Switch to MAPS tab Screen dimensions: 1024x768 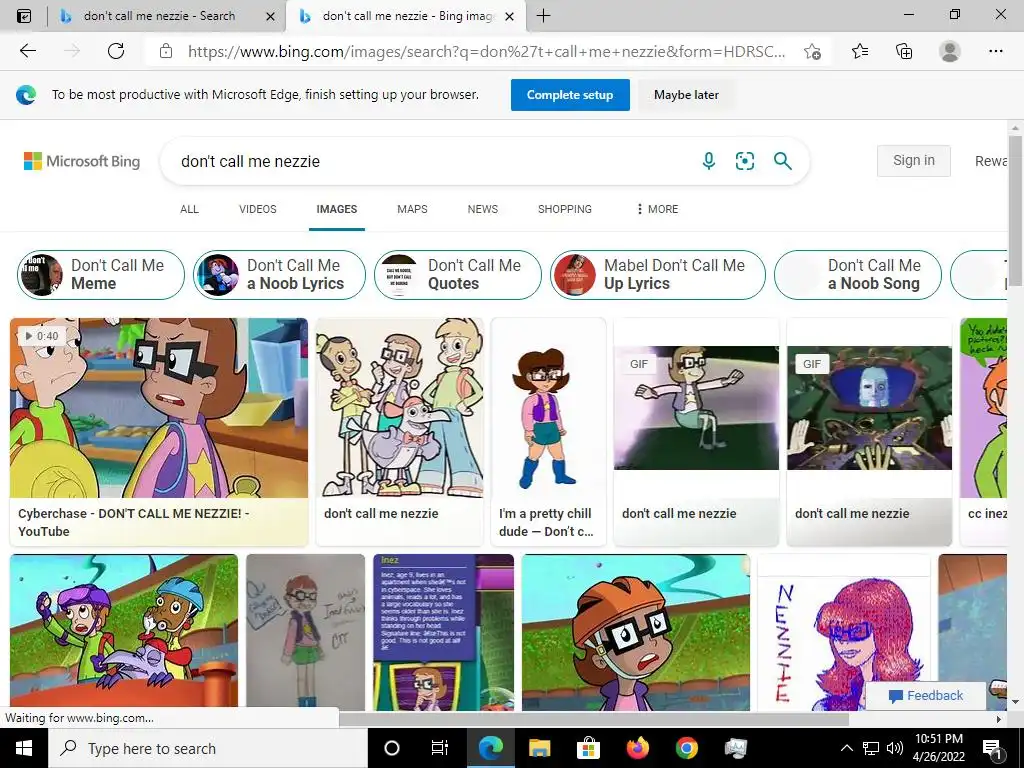[412, 209]
